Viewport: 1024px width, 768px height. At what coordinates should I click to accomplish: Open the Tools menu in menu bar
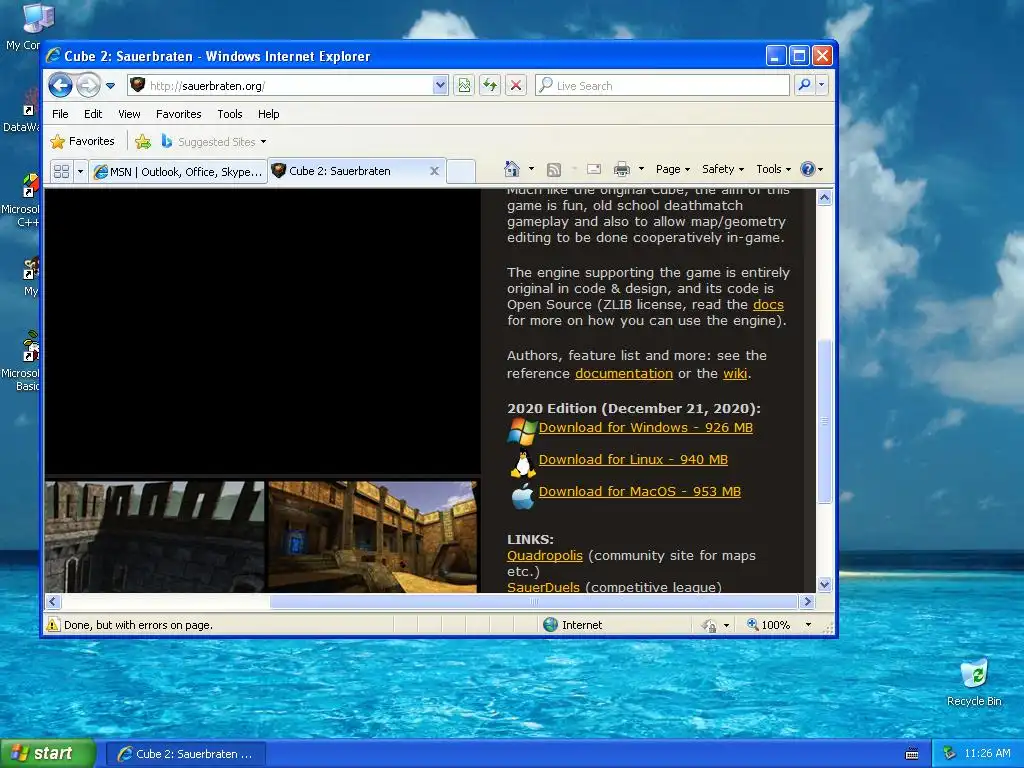click(230, 114)
